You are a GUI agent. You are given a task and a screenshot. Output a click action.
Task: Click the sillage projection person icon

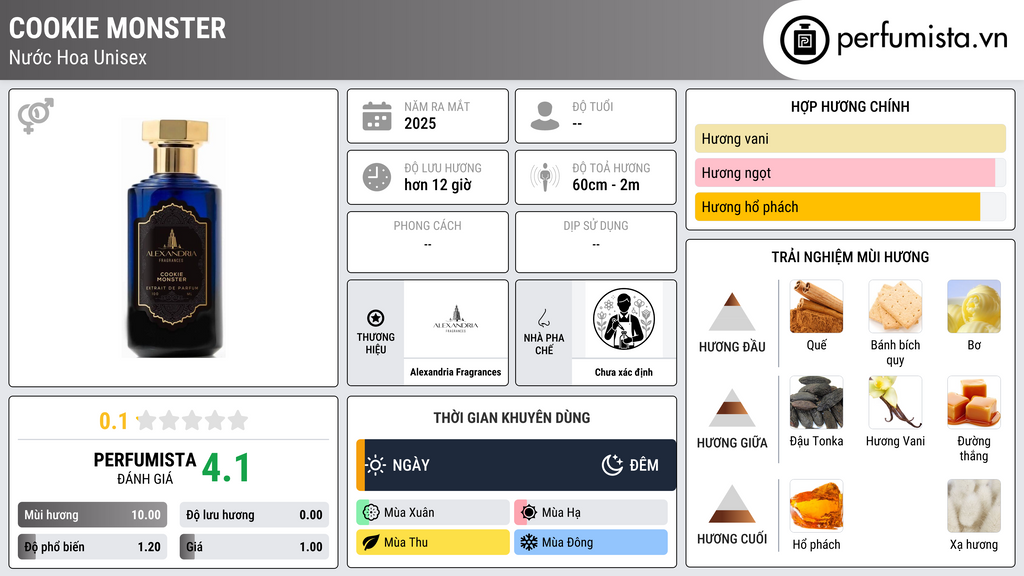click(545, 177)
